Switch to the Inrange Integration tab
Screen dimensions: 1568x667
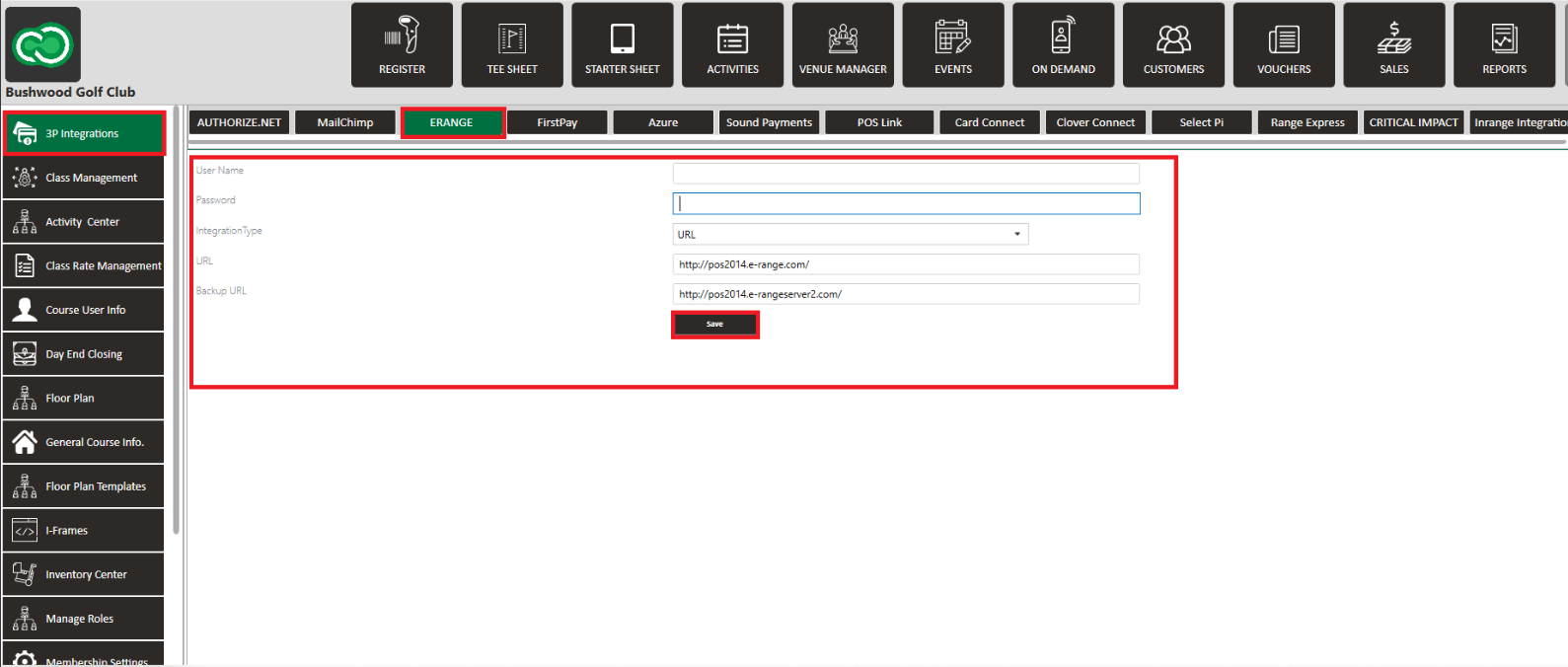pos(1519,122)
